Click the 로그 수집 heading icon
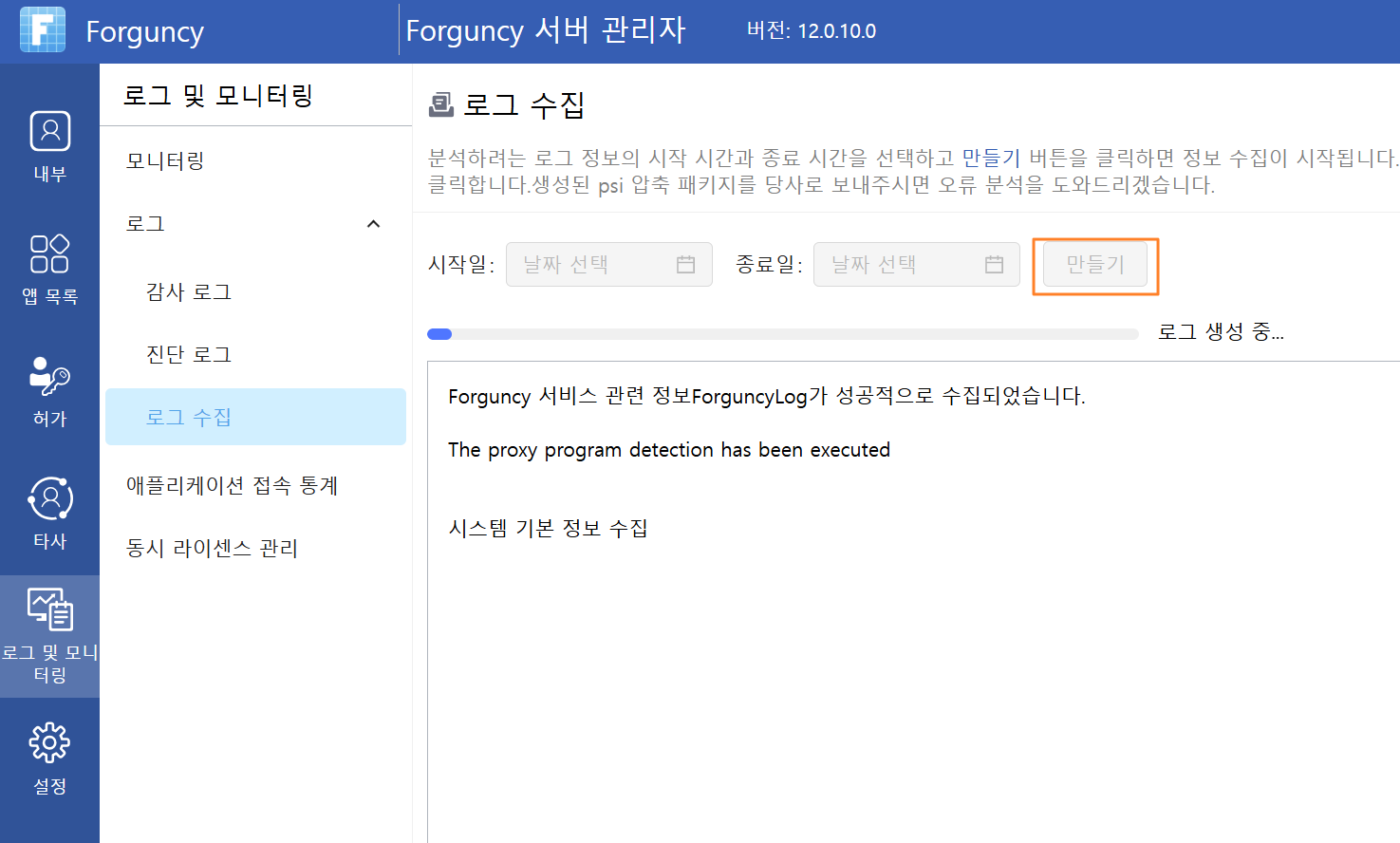The height and width of the screenshot is (843, 1400). [441, 103]
